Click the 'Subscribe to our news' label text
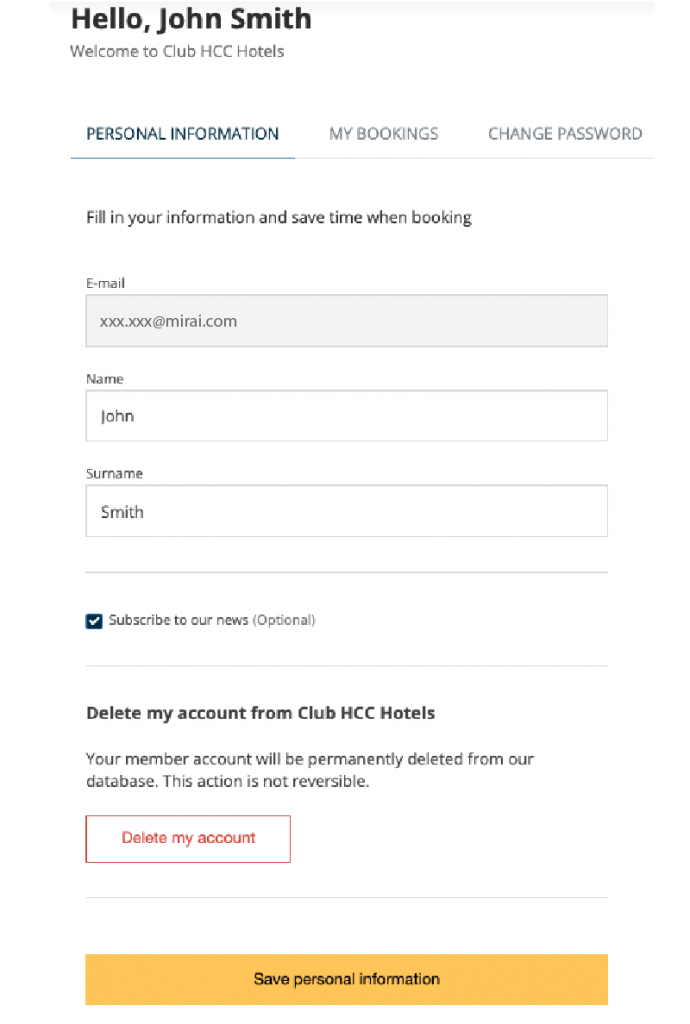The width and height of the screenshot is (690, 1024). pyautogui.click(x=178, y=620)
